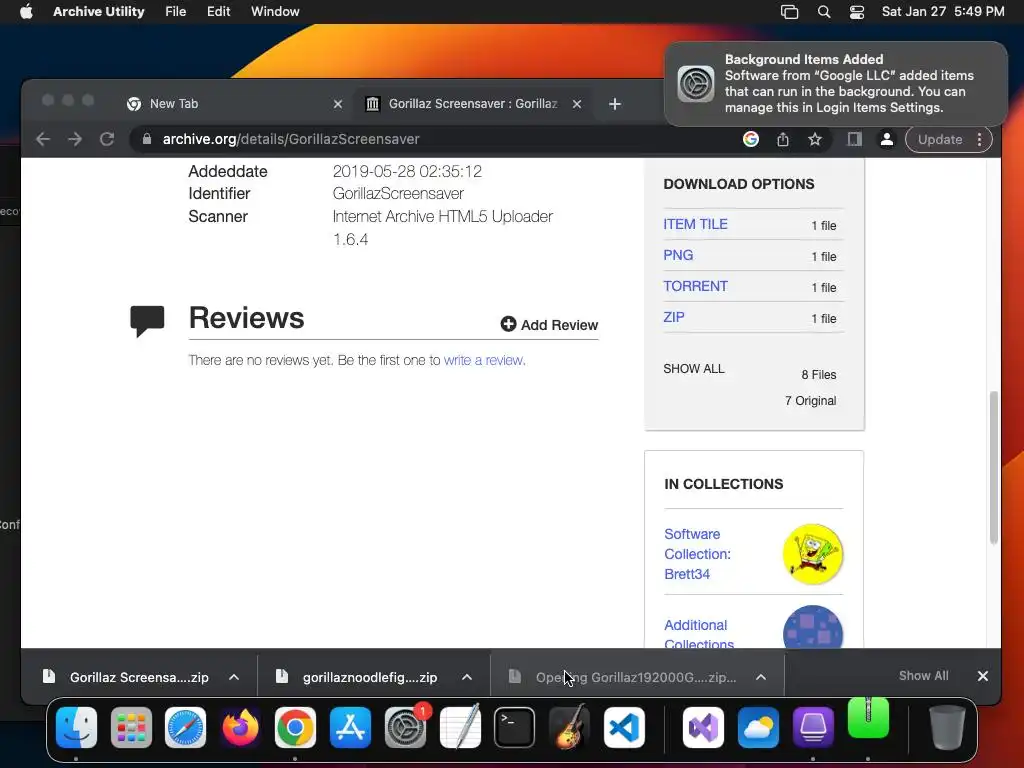Image resolution: width=1024 pixels, height=768 pixels.
Task: Open the Software Collection: Brett34 link
Action: click(697, 554)
